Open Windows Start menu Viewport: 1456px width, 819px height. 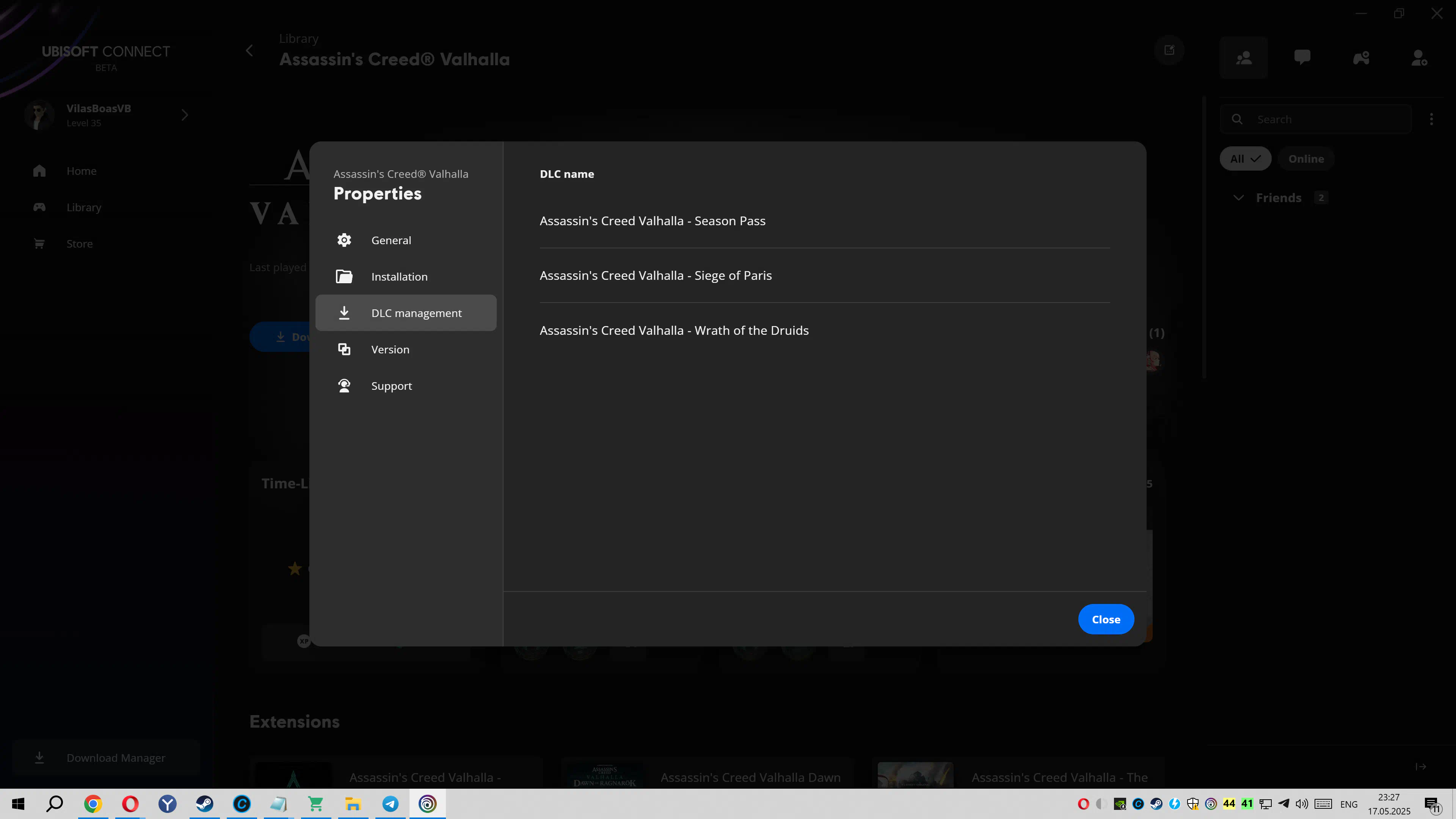(18, 804)
